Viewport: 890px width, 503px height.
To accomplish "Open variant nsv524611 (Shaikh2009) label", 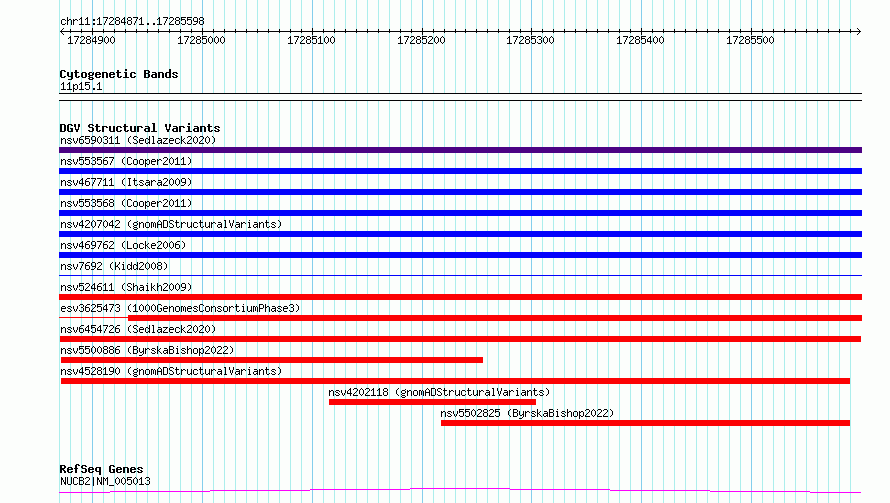I will (126, 287).
